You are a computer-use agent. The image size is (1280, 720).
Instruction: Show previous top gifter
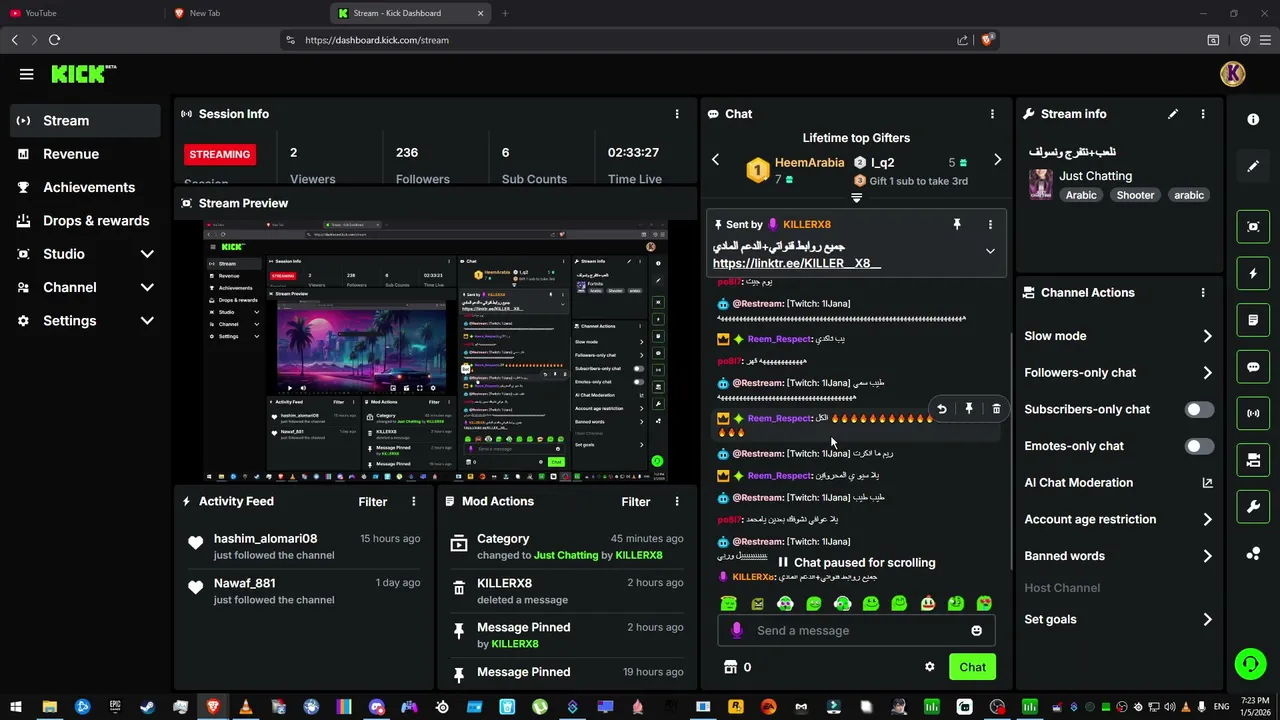[x=715, y=160]
